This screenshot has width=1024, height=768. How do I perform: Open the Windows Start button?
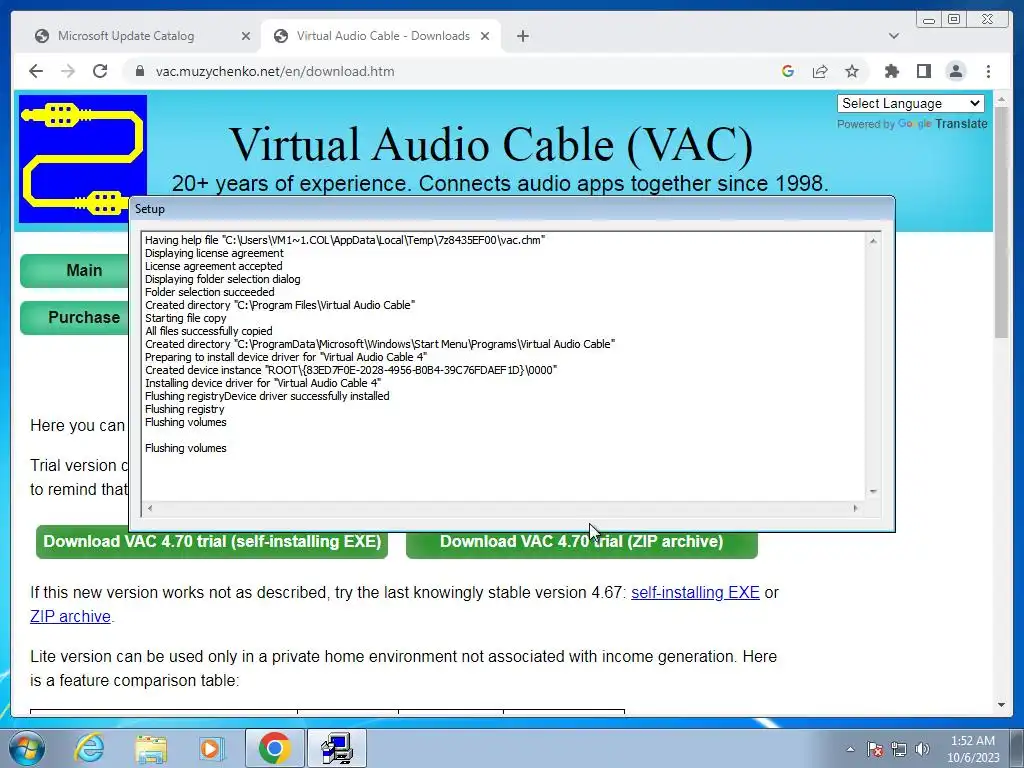pos(25,748)
